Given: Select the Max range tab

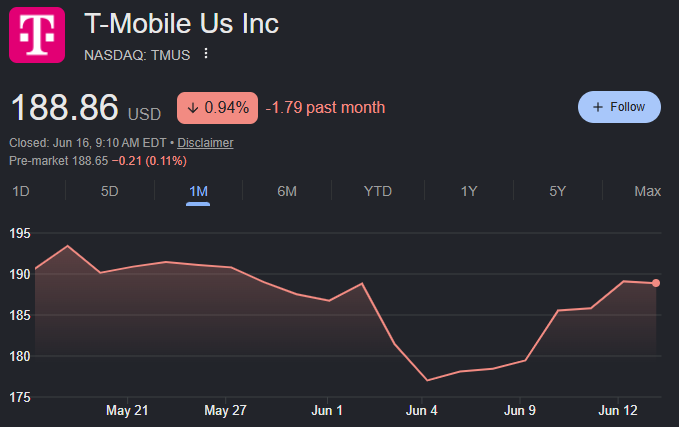Looking at the screenshot, I should pyautogui.click(x=647, y=191).
